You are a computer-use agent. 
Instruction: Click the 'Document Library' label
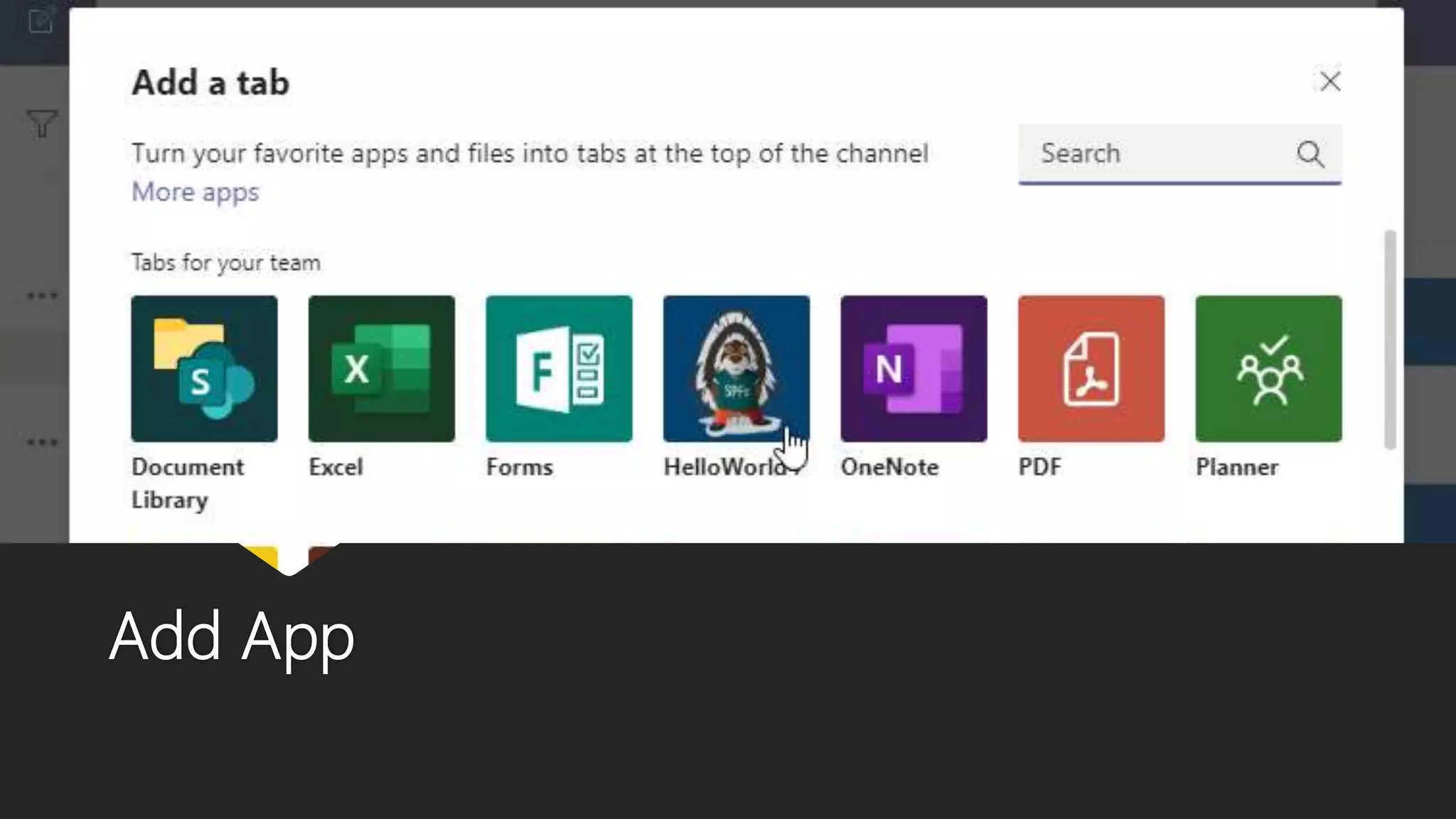(188, 483)
